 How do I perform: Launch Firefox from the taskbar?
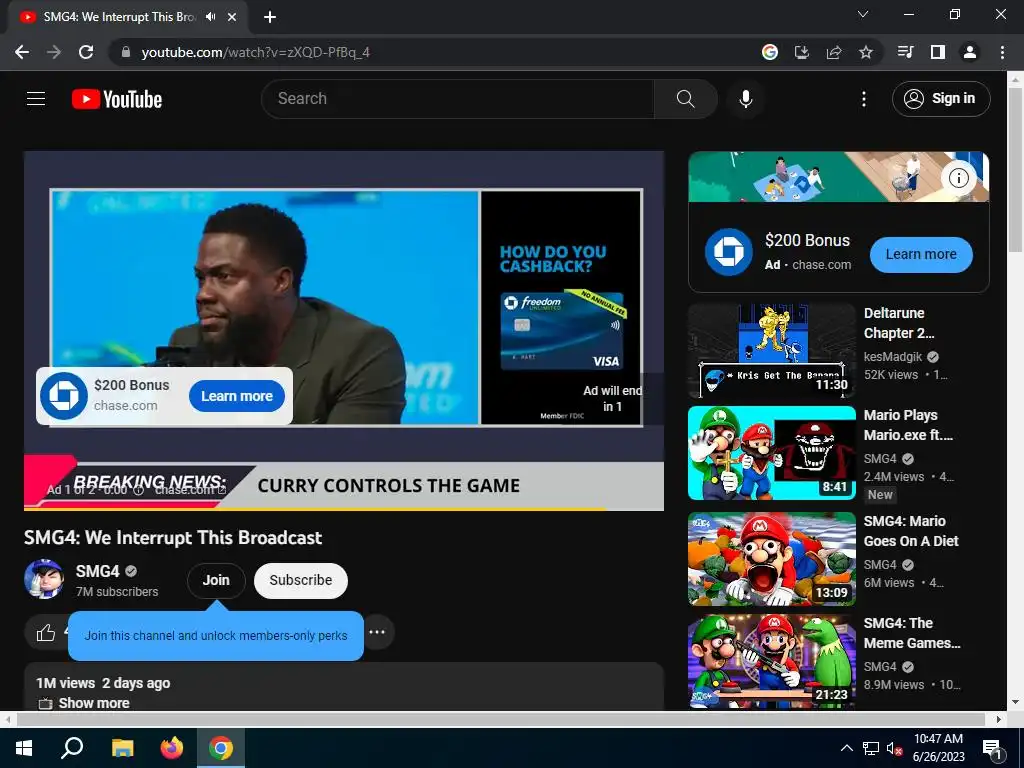172,748
